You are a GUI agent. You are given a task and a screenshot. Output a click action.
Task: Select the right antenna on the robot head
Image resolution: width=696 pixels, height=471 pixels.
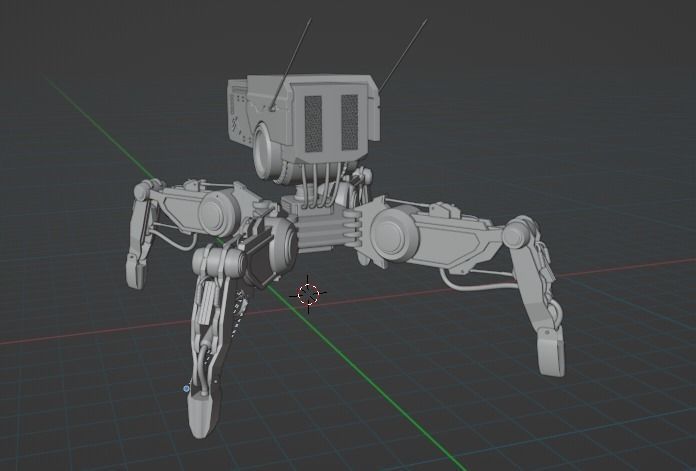pyautogui.click(x=403, y=56)
